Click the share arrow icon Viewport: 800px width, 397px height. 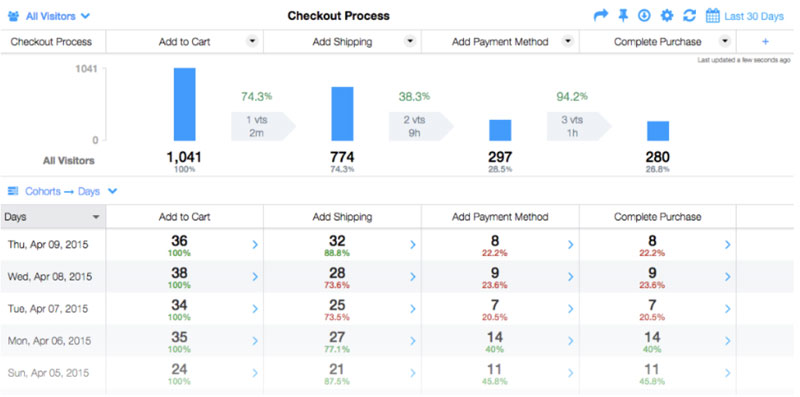(x=601, y=16)
